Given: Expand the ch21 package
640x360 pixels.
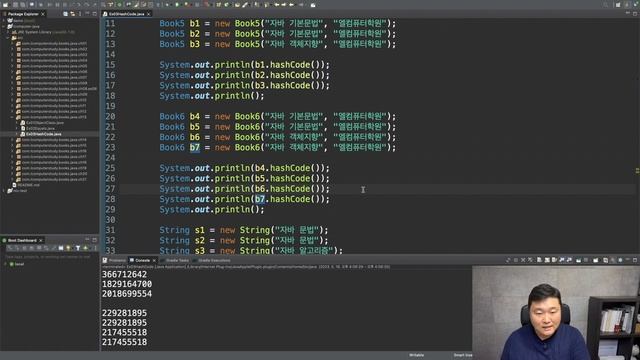Looking at the screenshot, I should pos(12,180).
